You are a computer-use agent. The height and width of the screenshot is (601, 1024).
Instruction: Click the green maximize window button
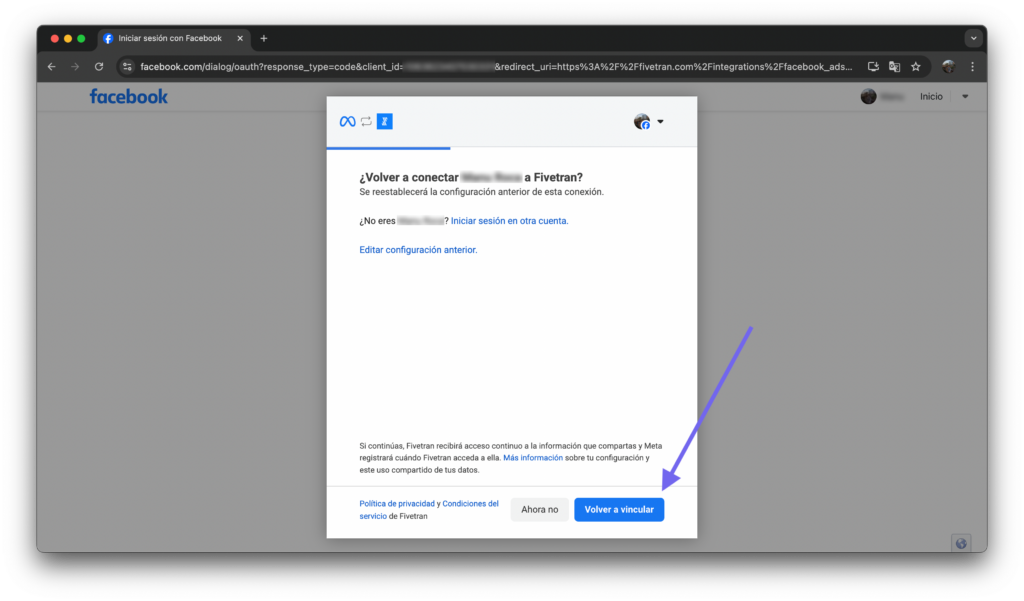[x=81, y=39]
